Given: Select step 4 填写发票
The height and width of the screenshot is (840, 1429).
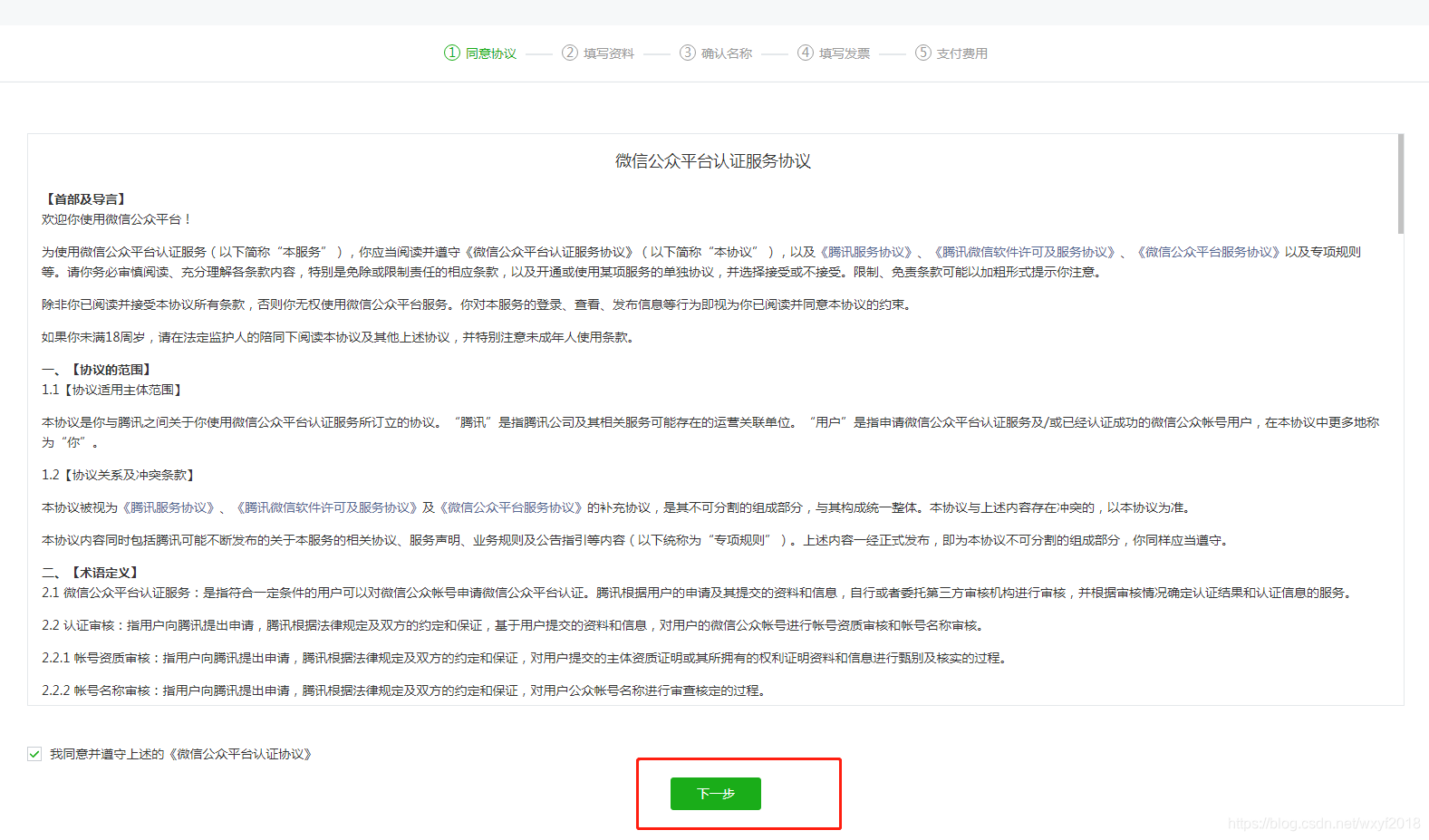Looking at the screenshot, I should coord(834,53).
